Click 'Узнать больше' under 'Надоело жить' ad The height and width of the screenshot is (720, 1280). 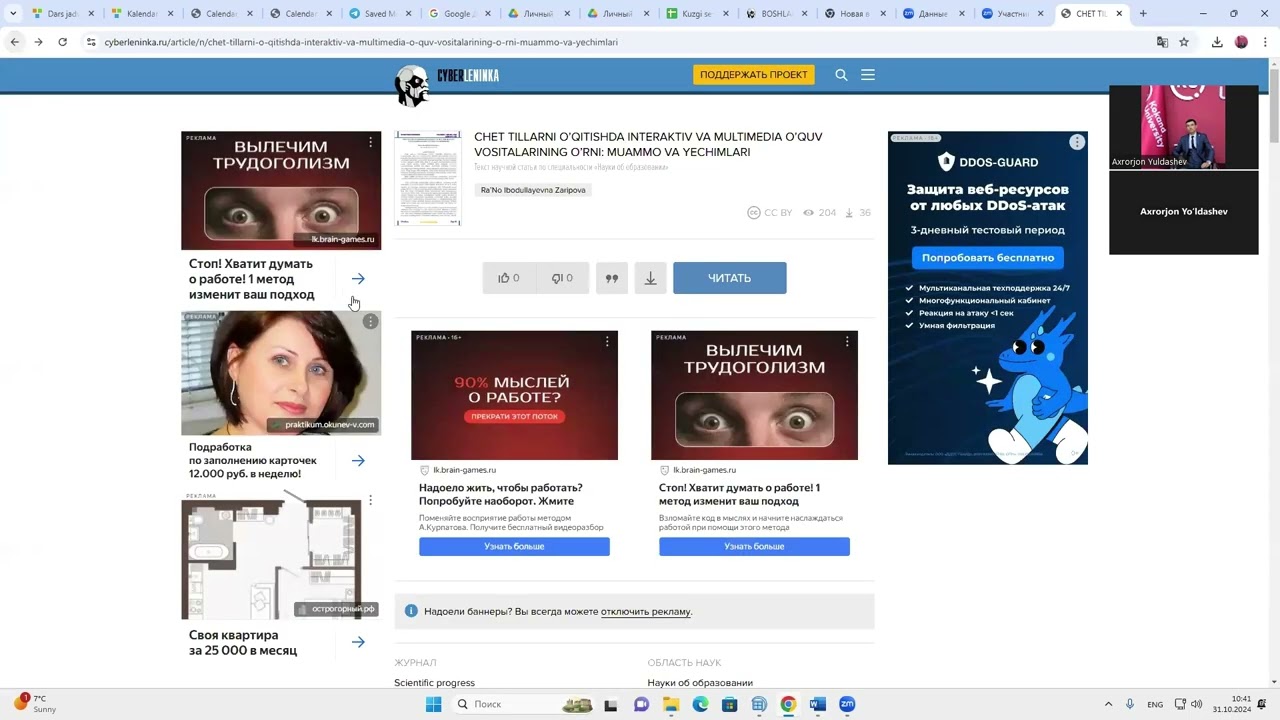(514, 547)
